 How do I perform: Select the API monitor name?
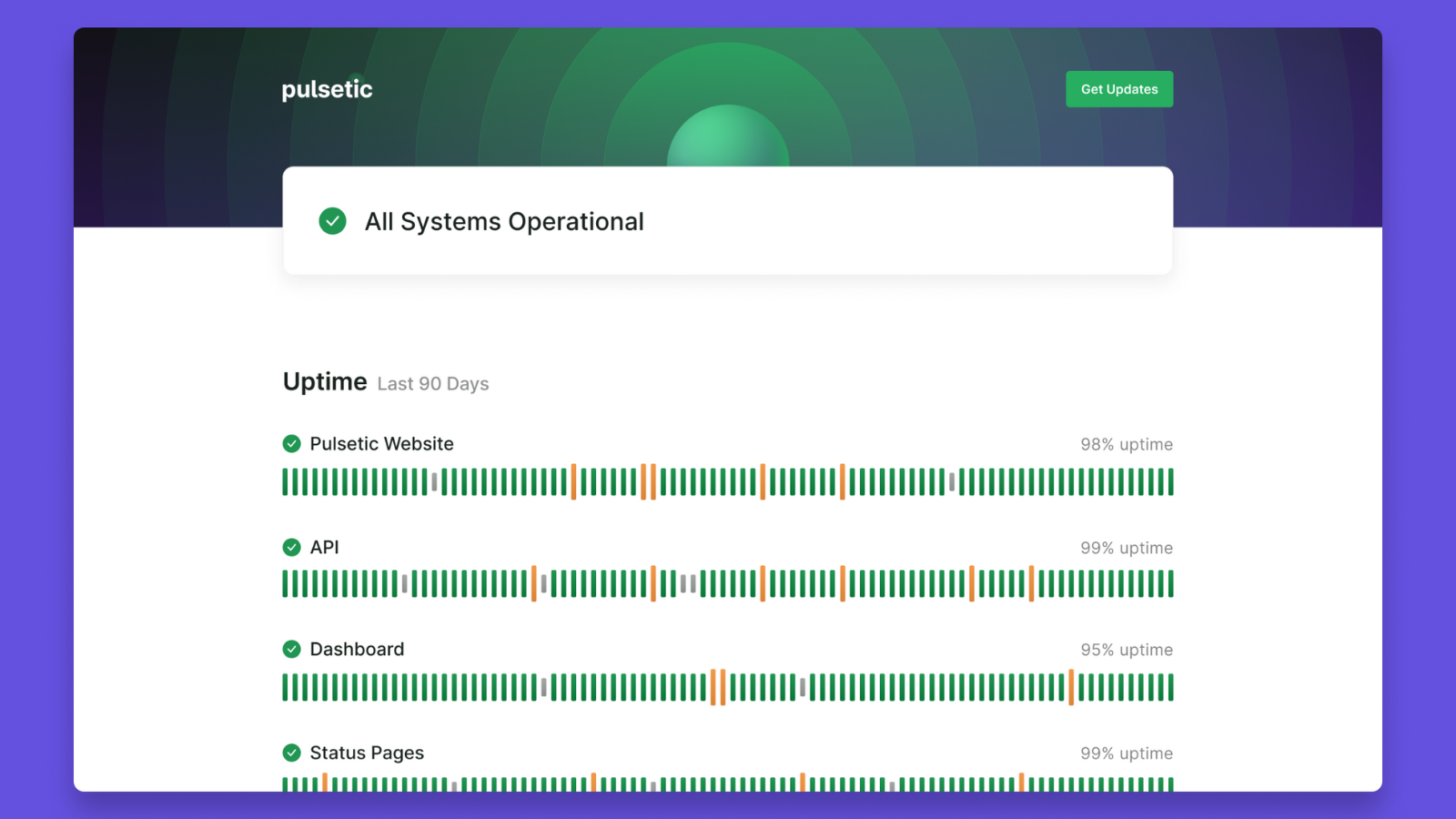324,547
